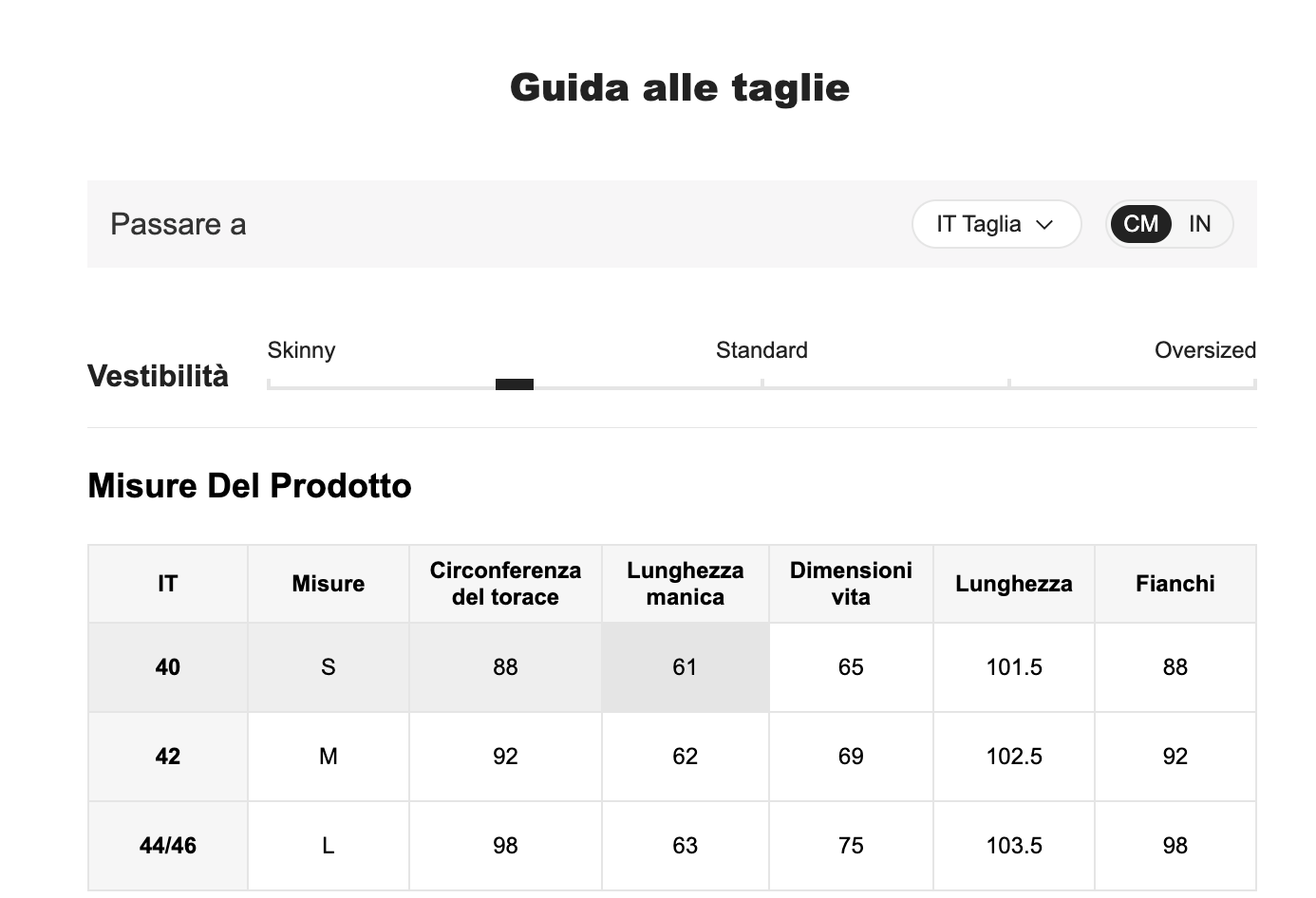
Task: Switch measurement units to CM
Action: (1140, 224)
